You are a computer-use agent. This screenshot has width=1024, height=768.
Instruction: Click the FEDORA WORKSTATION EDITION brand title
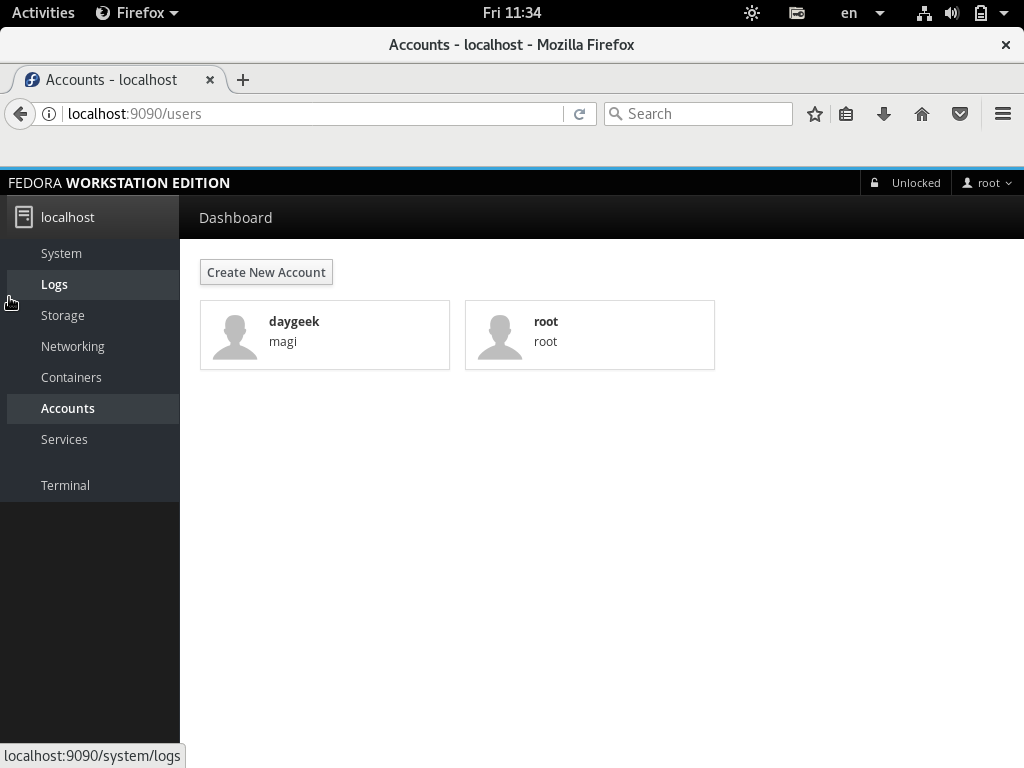click(x=119, y=184)
